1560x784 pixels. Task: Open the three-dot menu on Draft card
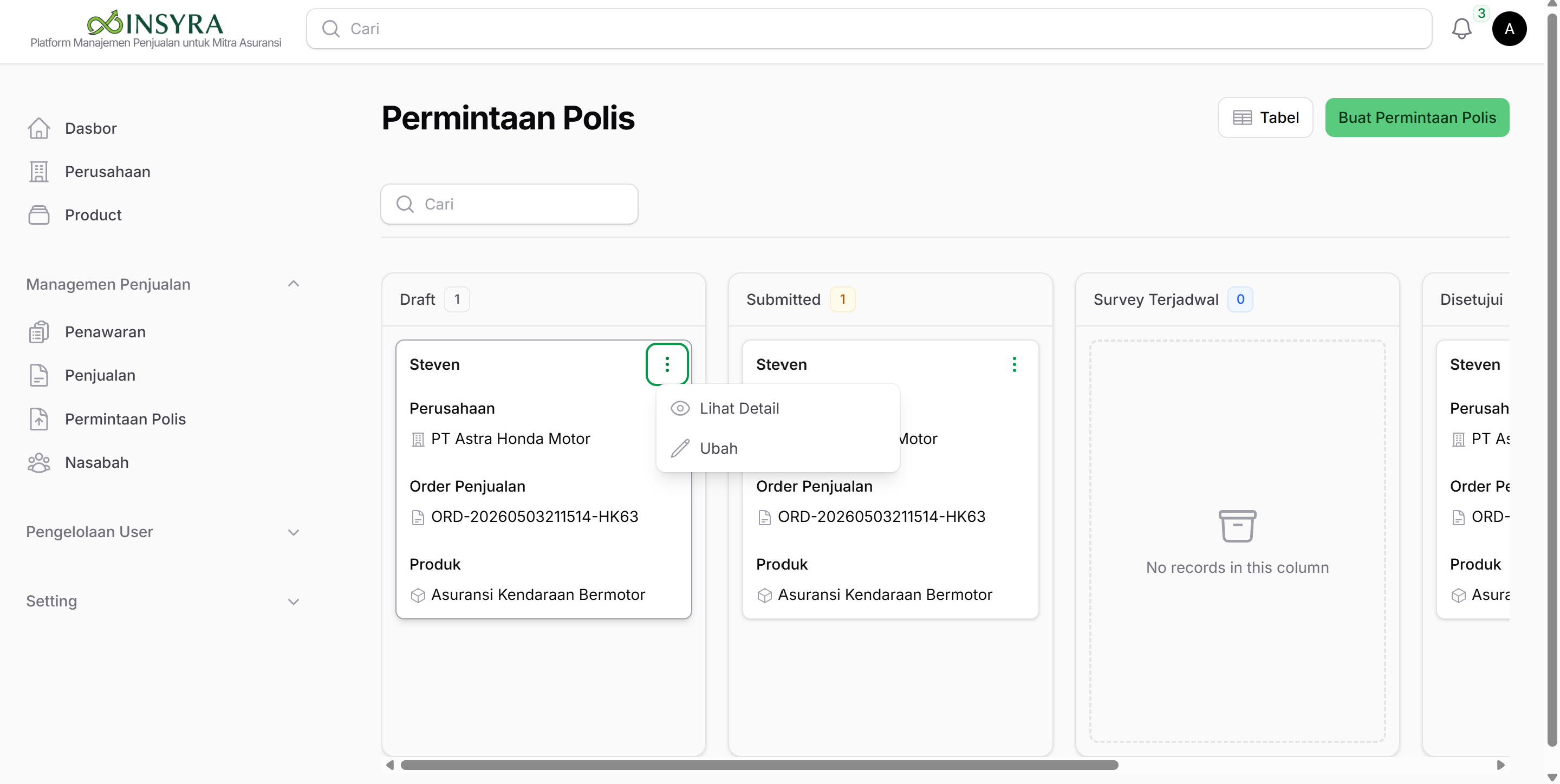point(667,364)
